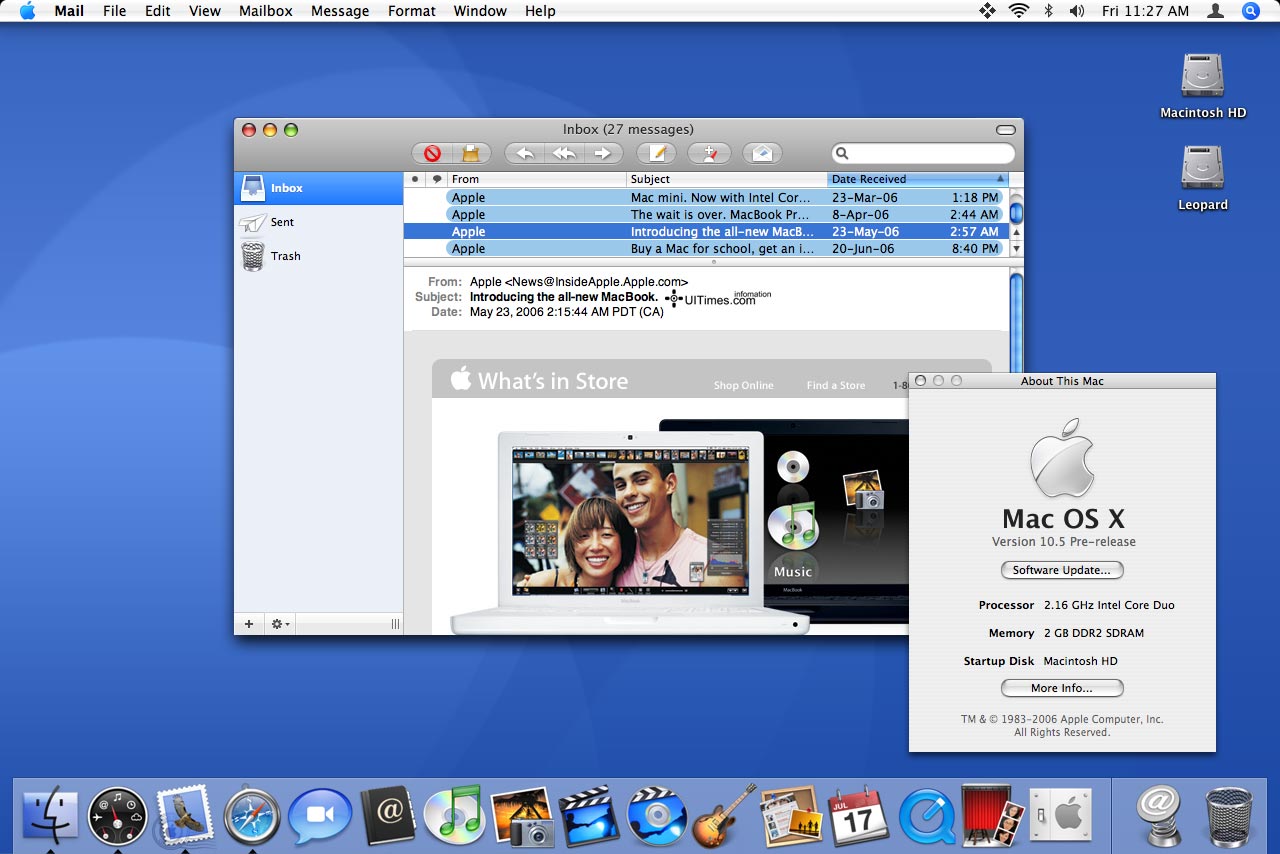Sort by the thread speech-bubble column

pos(437,180)
